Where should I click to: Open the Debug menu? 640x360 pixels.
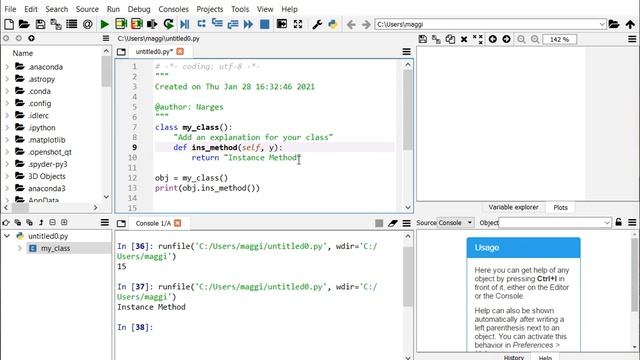(139, 9)
